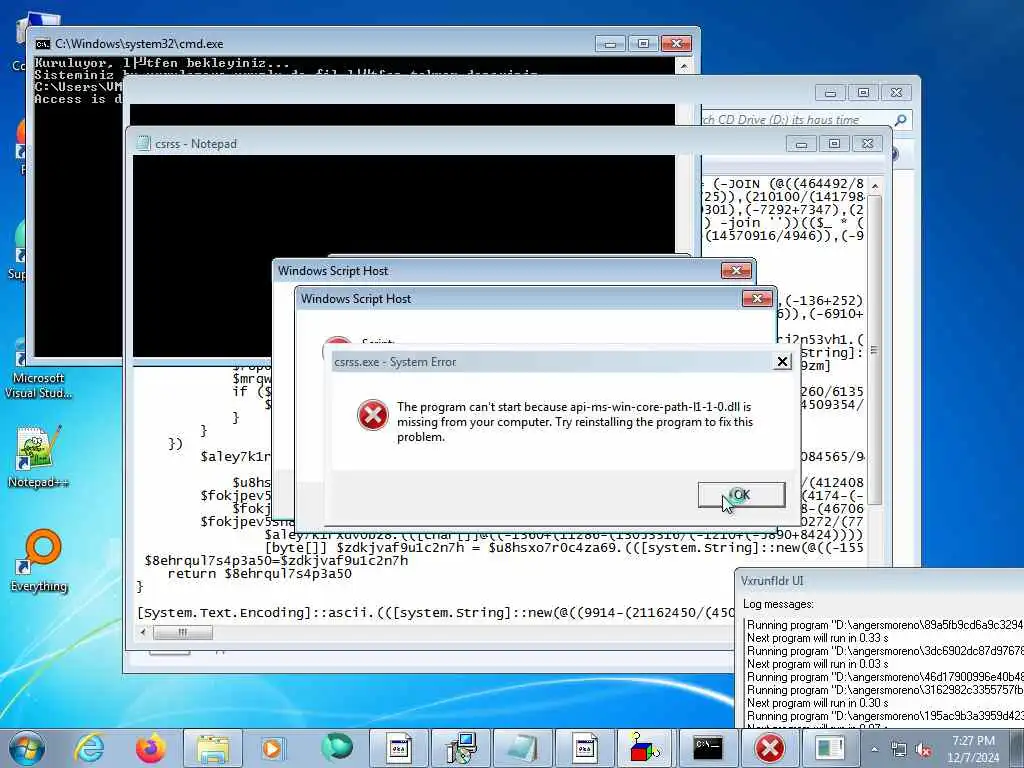Close the front Windows Script Host dialog

(757, 298)
